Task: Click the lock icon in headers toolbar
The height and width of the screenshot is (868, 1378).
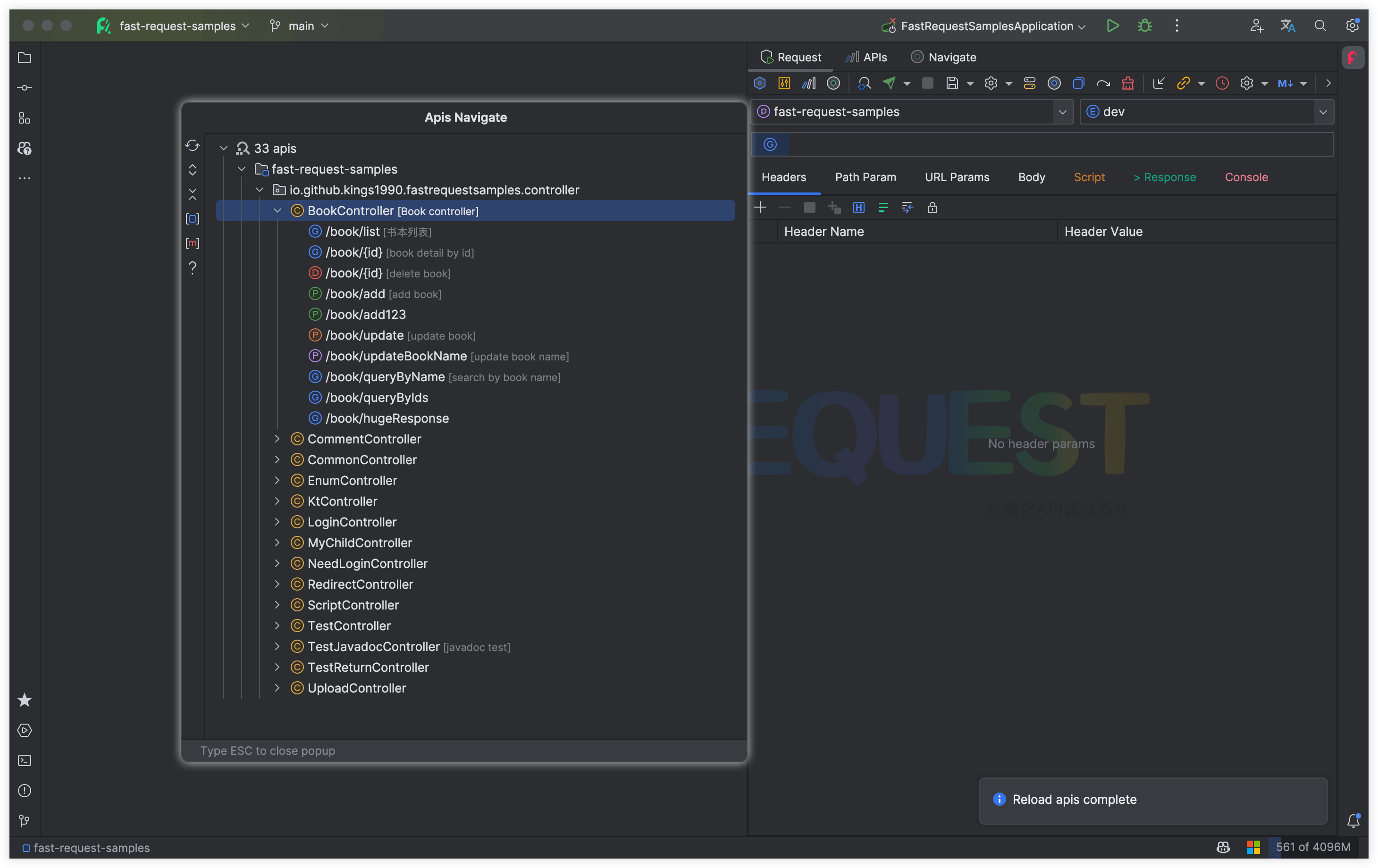Action: (x=932, y=208)
